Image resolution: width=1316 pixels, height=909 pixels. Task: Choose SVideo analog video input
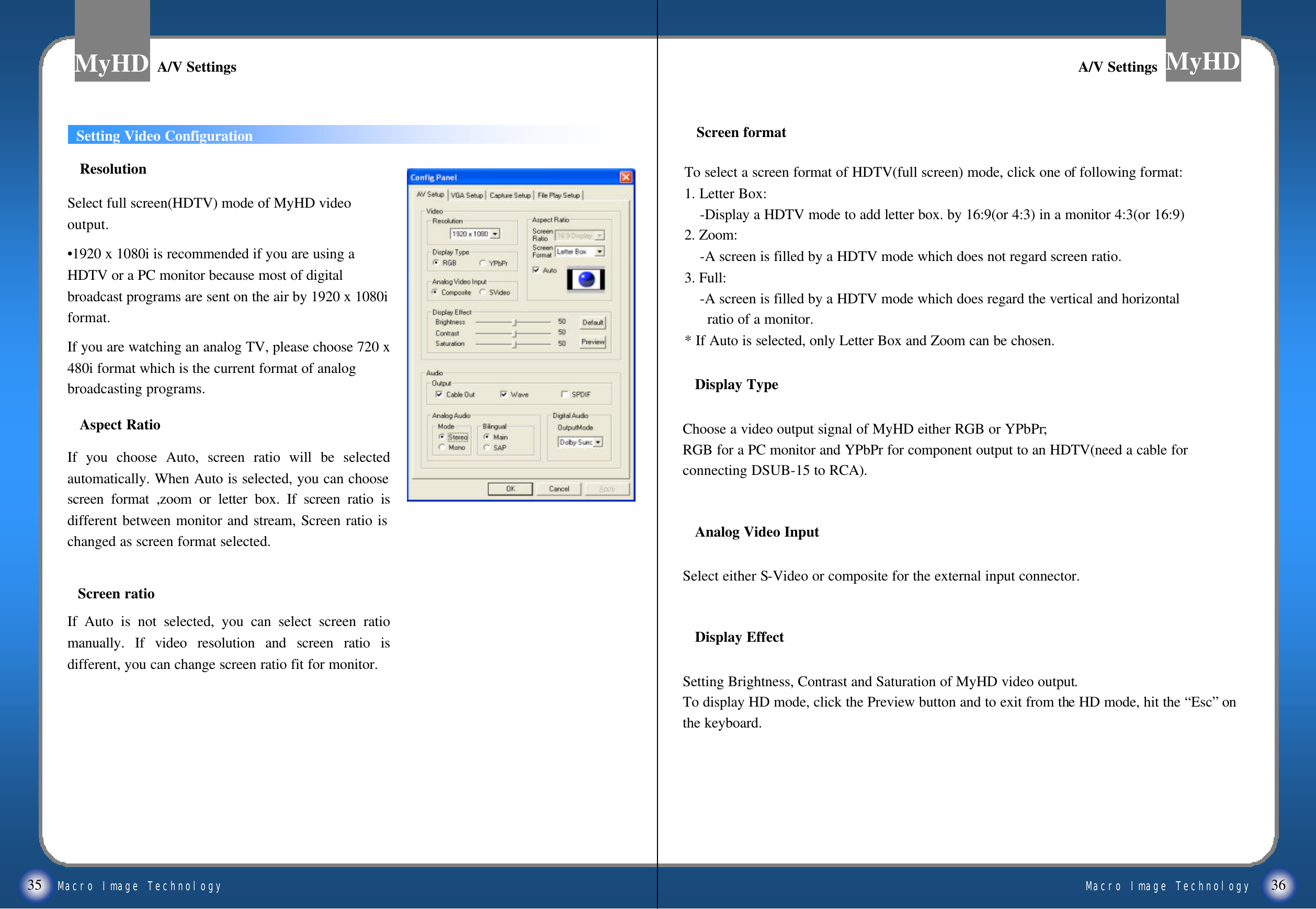click(x=482, y=292)
